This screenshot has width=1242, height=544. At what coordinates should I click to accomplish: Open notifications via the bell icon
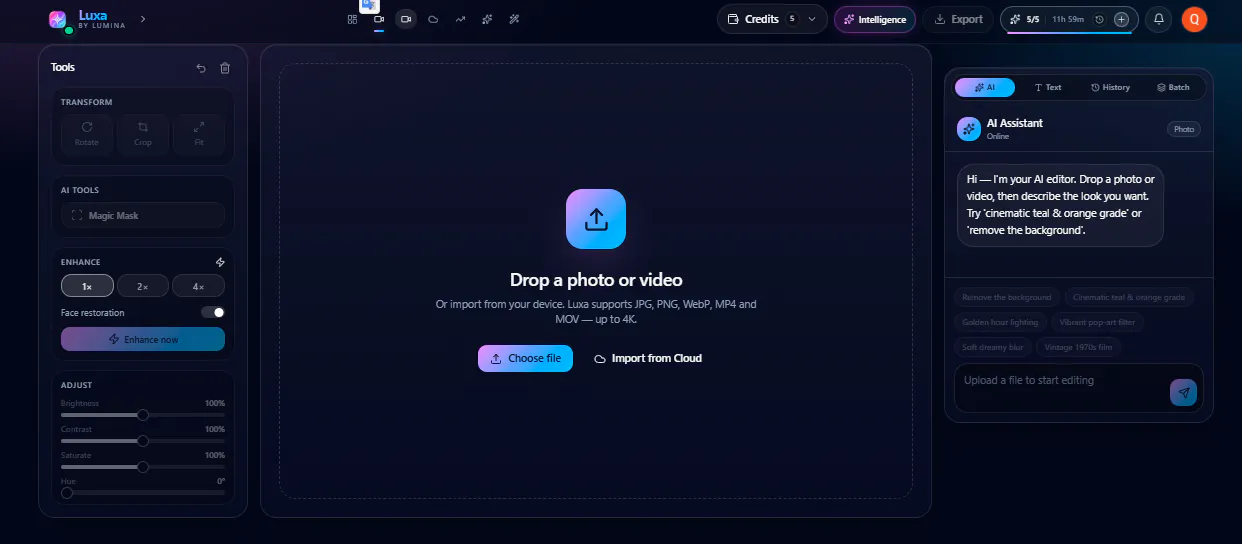1158,19
